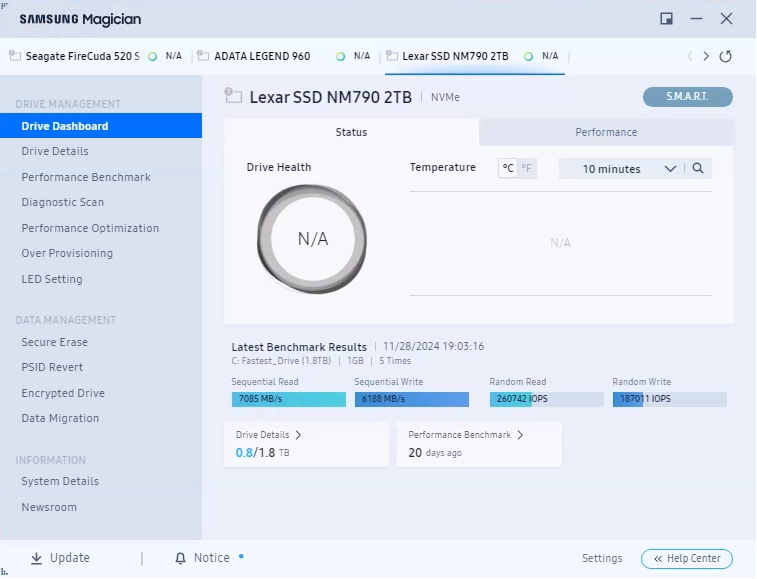Click the benchmark date 11/28/2024 19:03:16

pyautogui.click(x=434, y=346)
